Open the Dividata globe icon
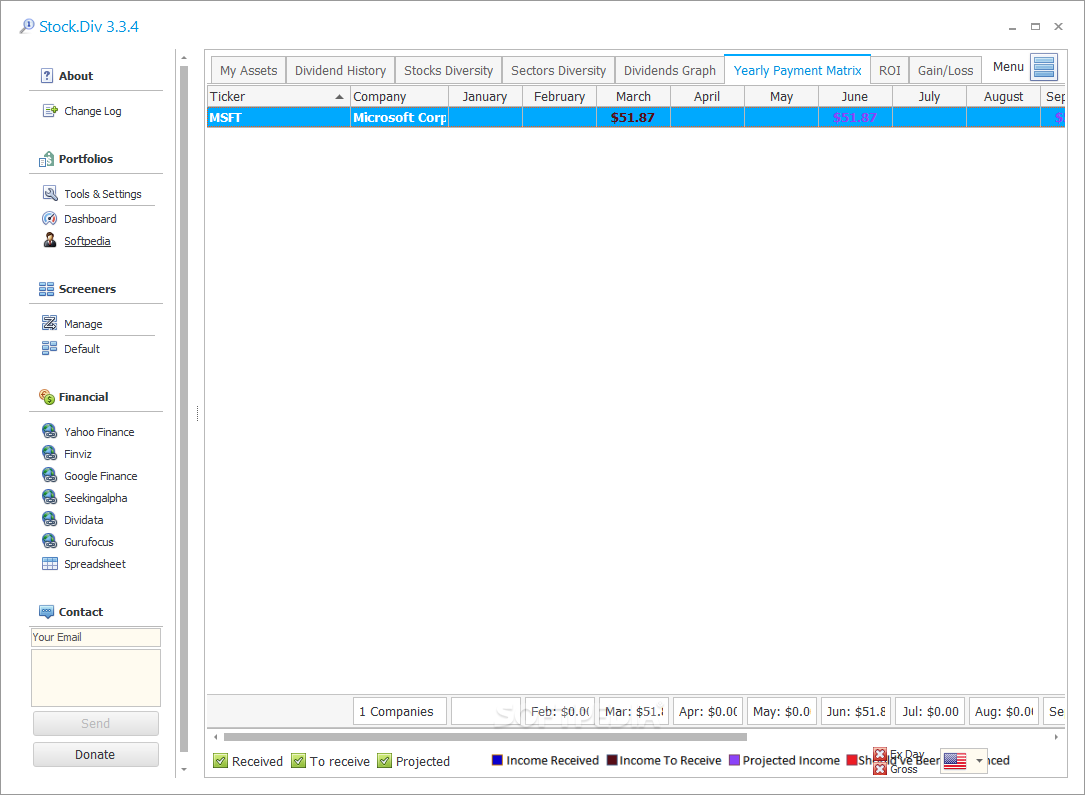This screenshot has height=795, width=1085. coord(50,520)
